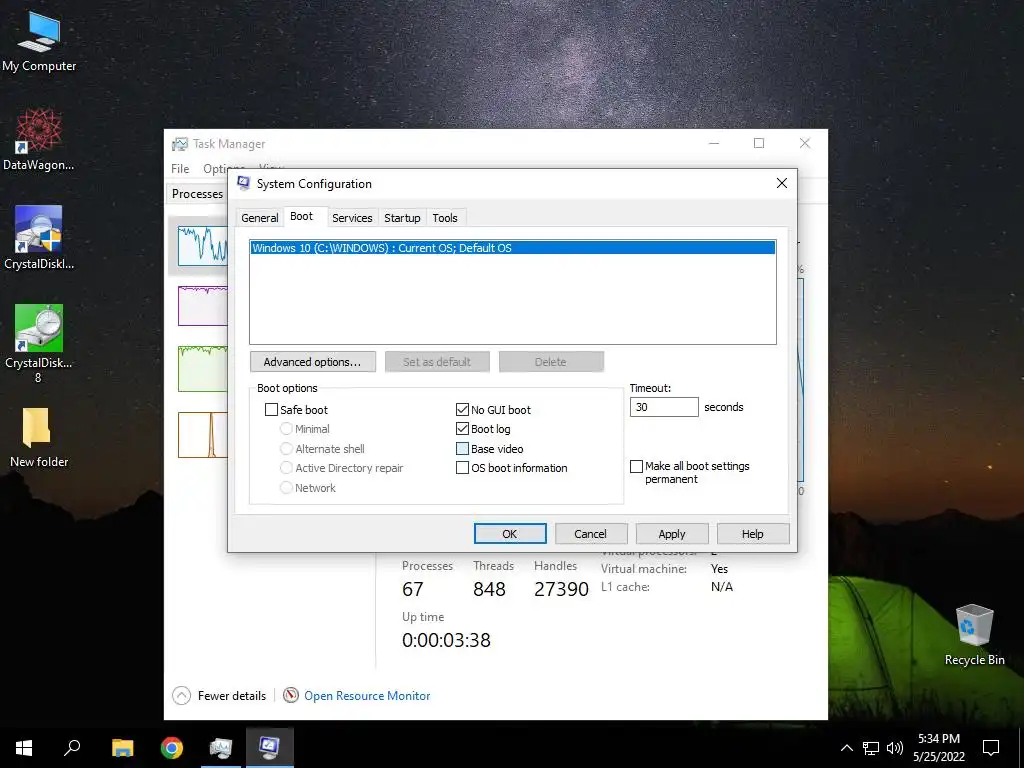Show hidden system tray icons
The height and width of the screenshot is (768, 1024).
pos(846,748)
